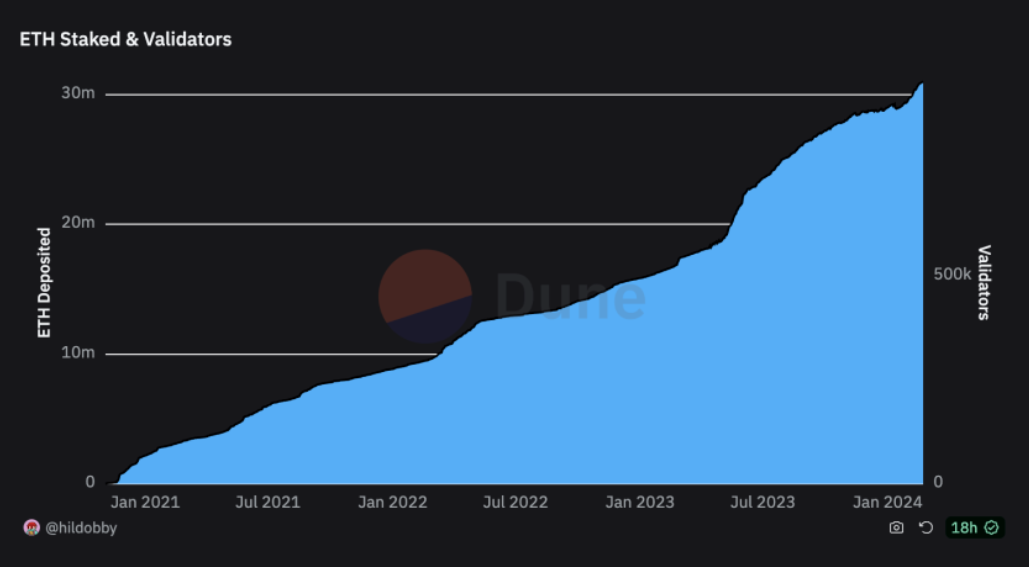The width and height of the screenshot is (1029, 567).
Task: Click the camera screenshot icon
Action: [896, 528]
